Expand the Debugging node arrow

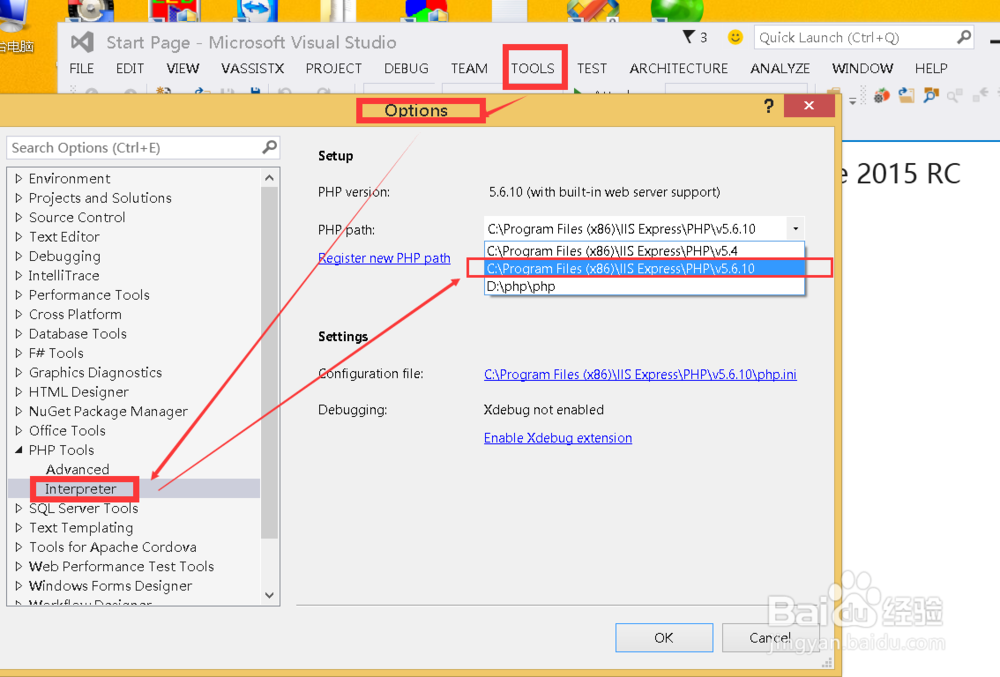[18, 256]
